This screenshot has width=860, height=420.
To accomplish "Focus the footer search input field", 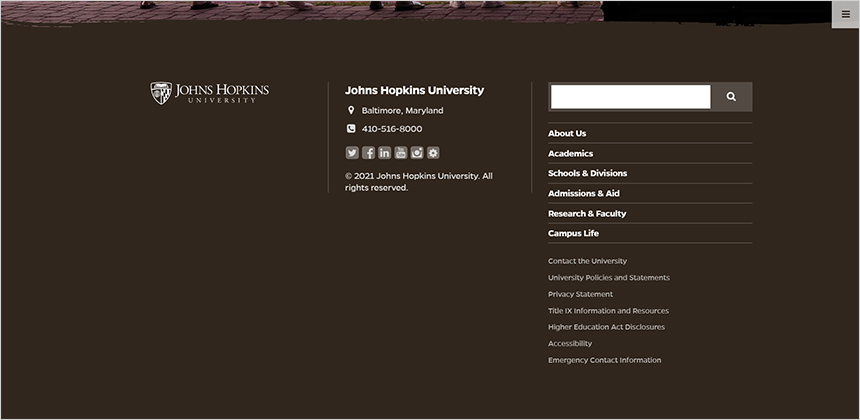I will [631, 97].
